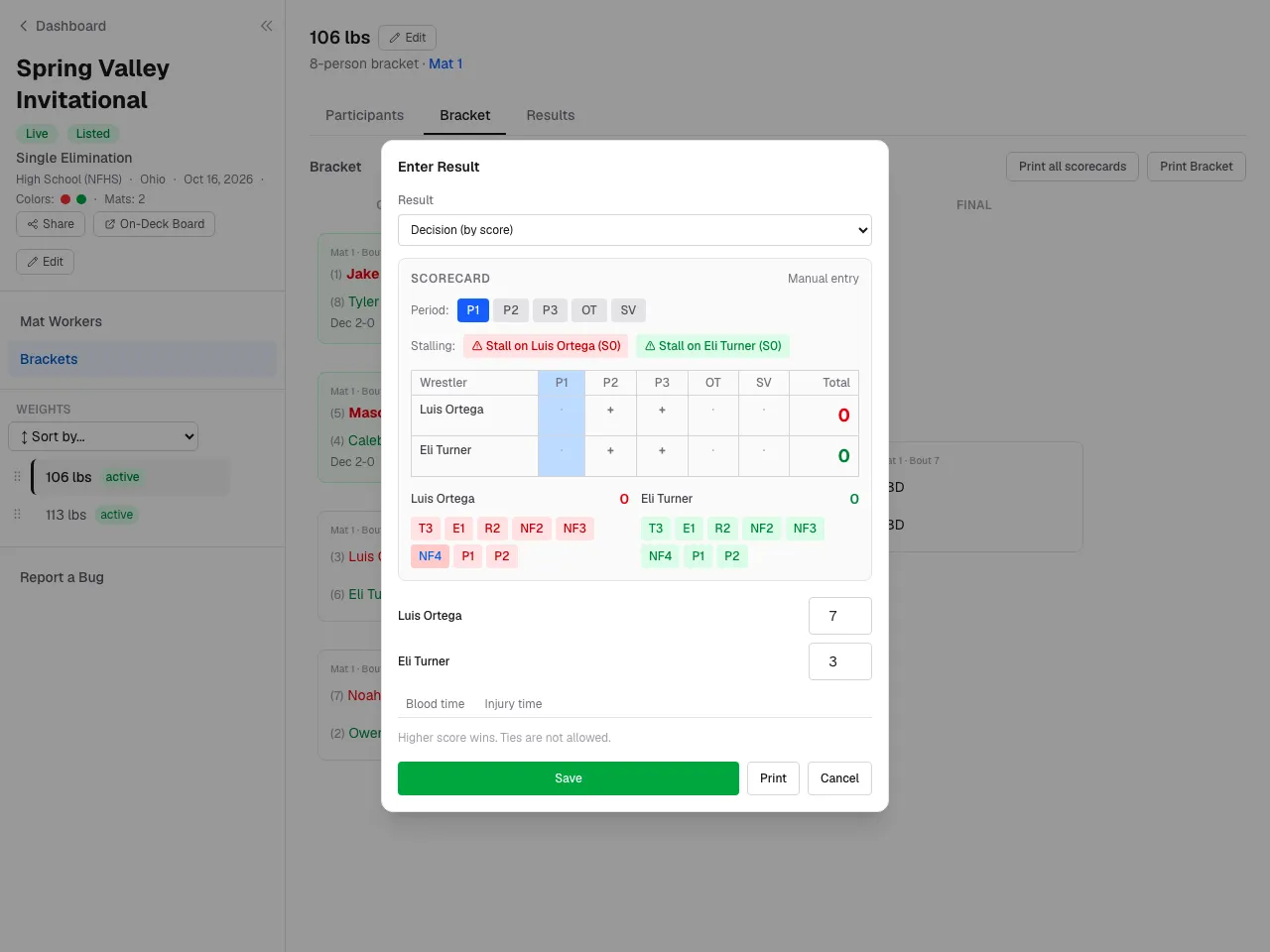Screen dimensions: 1270x952
Task: Select the OT period toggle
Action: [x=589, y=310]
